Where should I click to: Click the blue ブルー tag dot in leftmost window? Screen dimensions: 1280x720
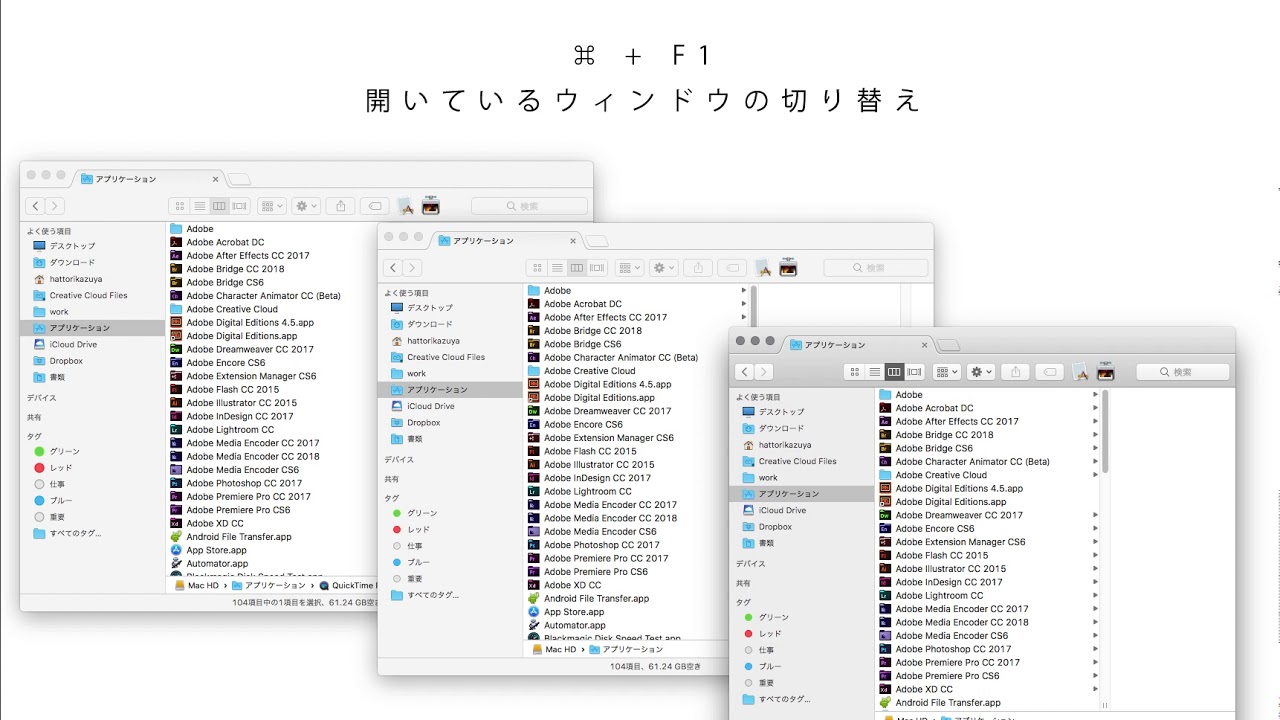[39, 500]
